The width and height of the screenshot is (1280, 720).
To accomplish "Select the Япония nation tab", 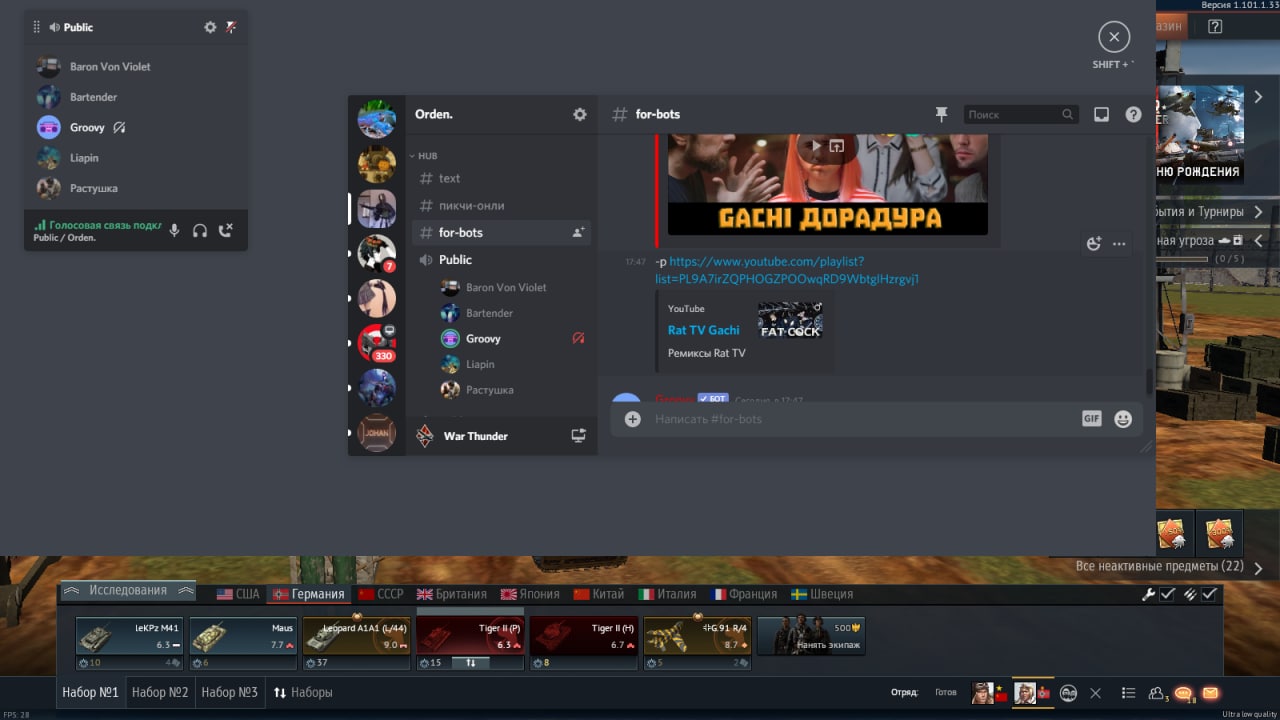I will (530, 594).
